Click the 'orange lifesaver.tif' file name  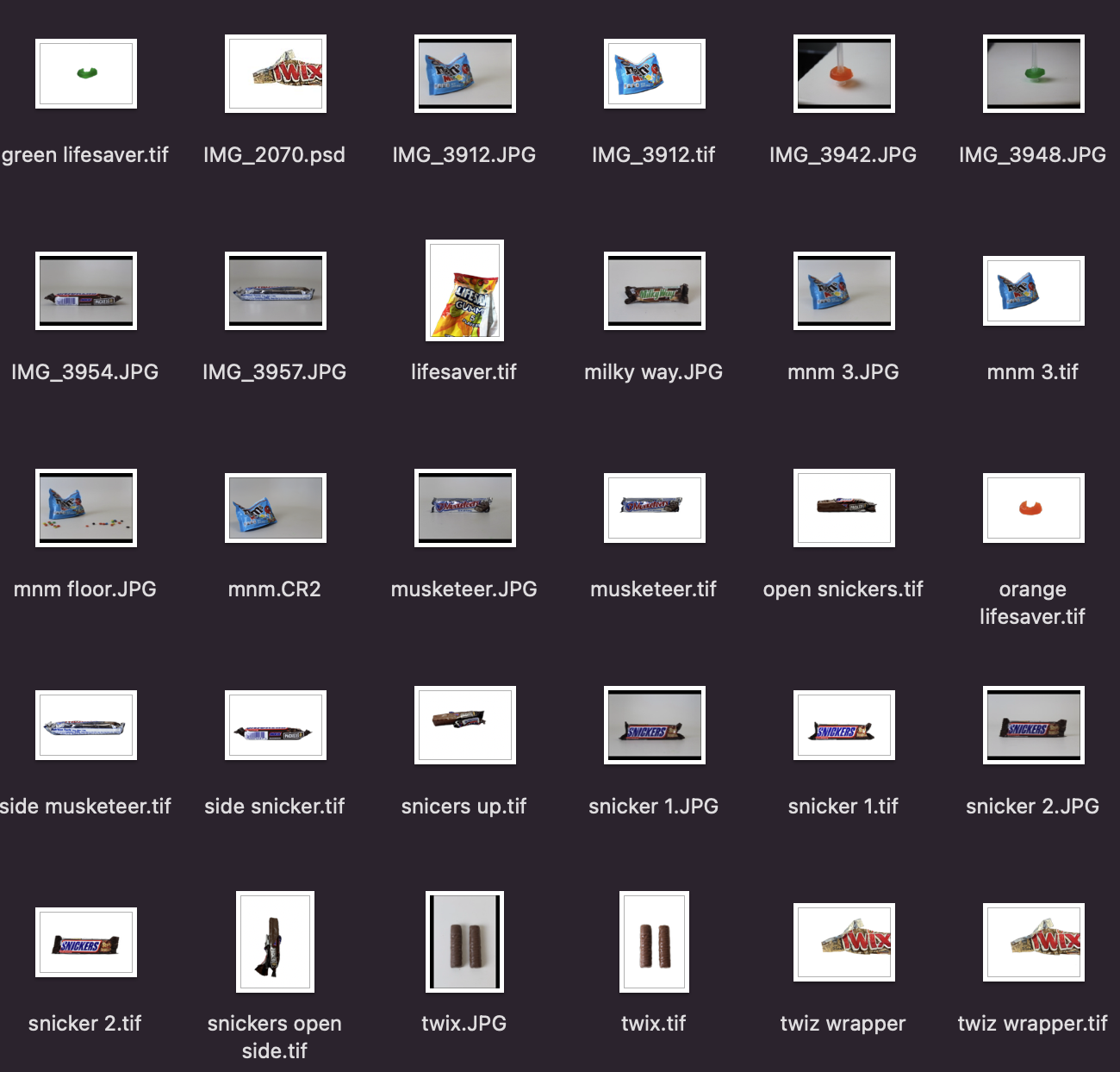tap(1033, 603)
